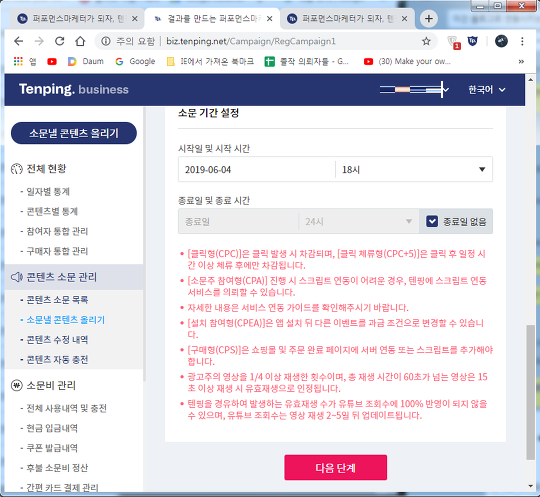Open the start time dropdown showing 18시
540x497 pixels.
pos(414,169)
